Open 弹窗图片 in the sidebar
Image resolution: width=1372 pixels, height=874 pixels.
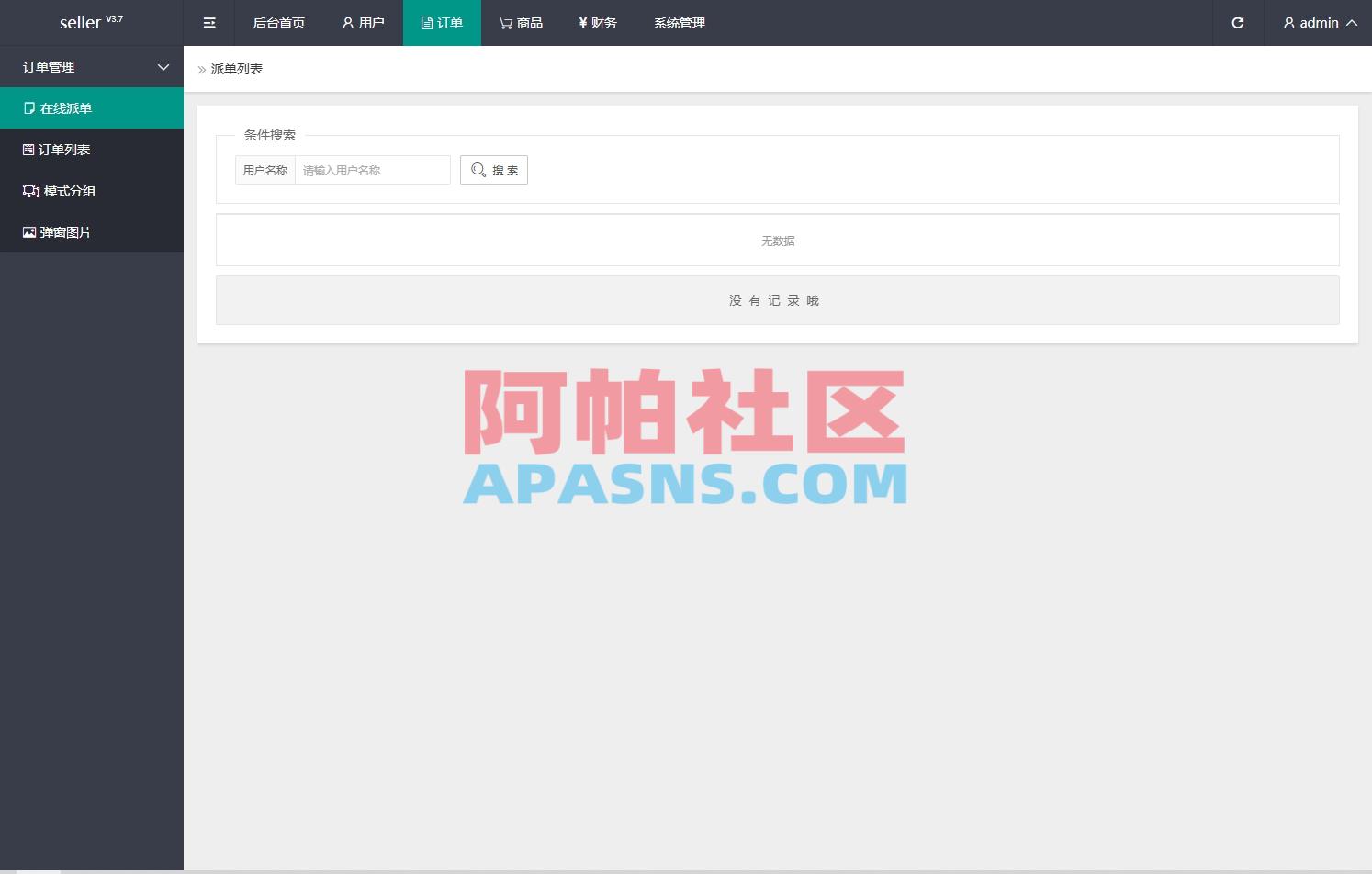[x=28, y=231]
